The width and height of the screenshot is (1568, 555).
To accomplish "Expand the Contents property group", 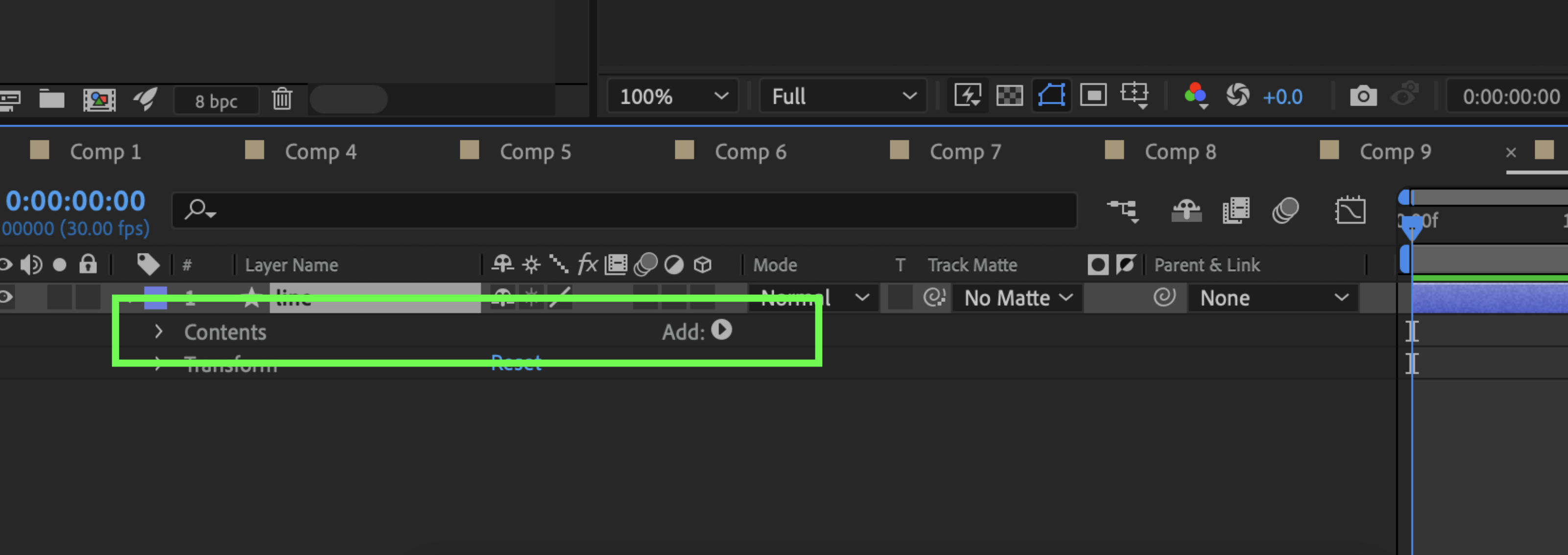I will (x=158, y=332).
